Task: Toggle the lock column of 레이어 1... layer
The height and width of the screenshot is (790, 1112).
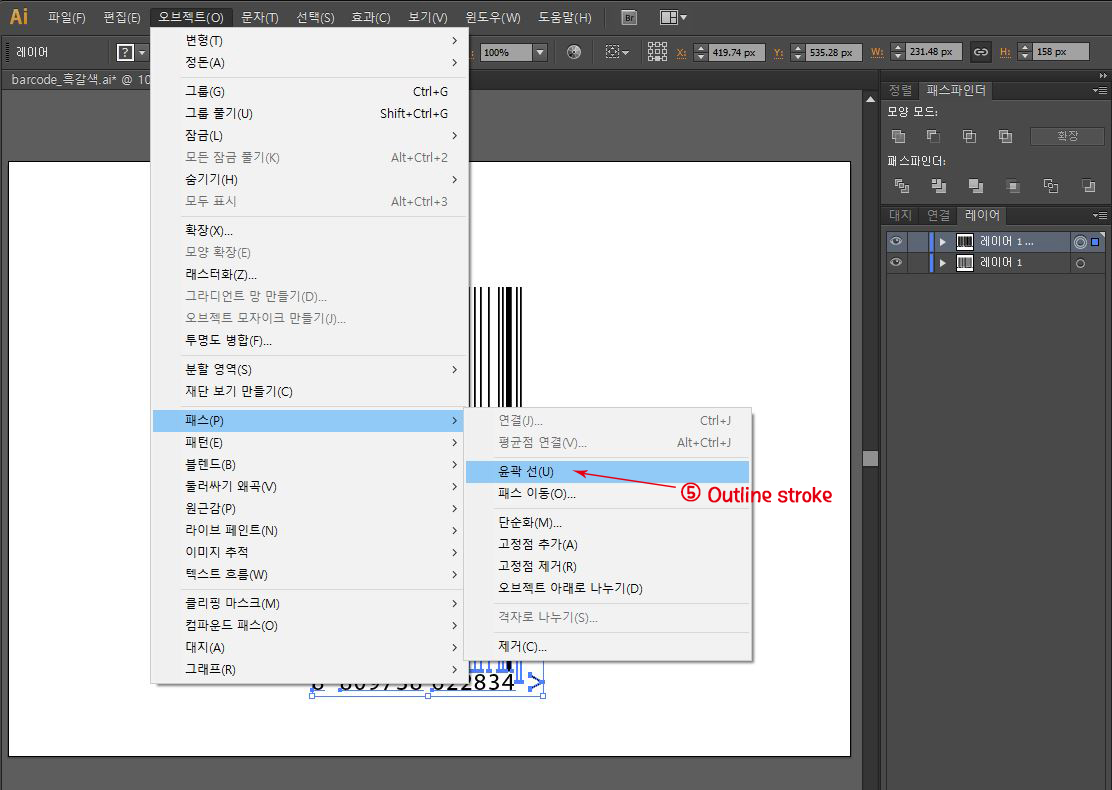Action: 918,241
